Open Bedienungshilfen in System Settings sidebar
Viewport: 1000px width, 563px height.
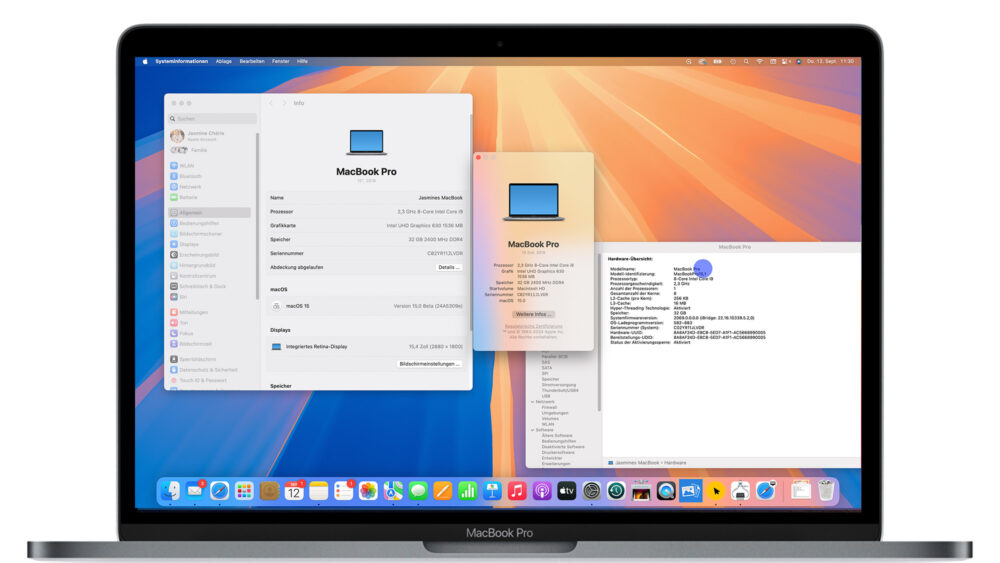click(195, 223)
